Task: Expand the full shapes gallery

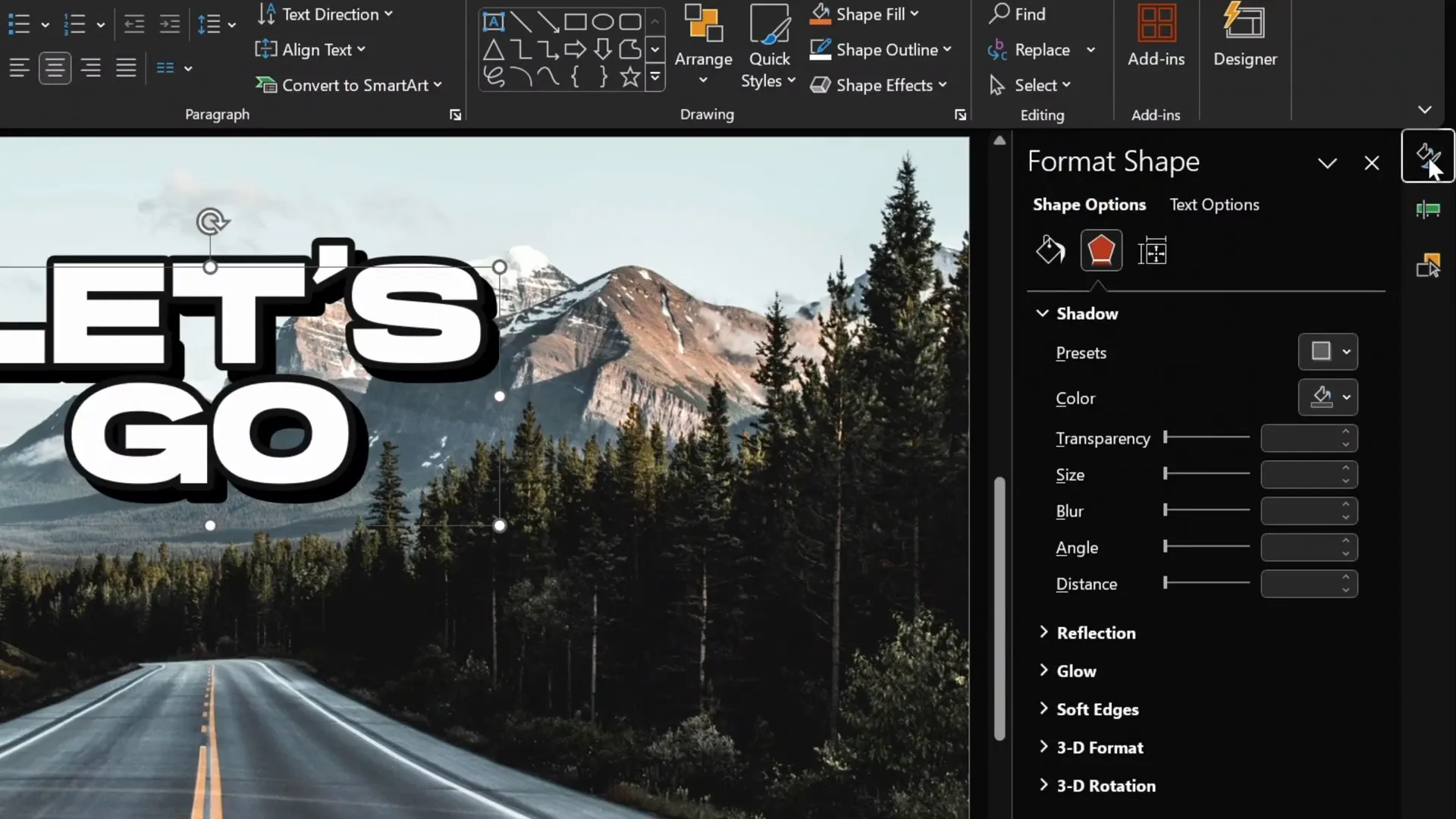Action: [655, 77]
